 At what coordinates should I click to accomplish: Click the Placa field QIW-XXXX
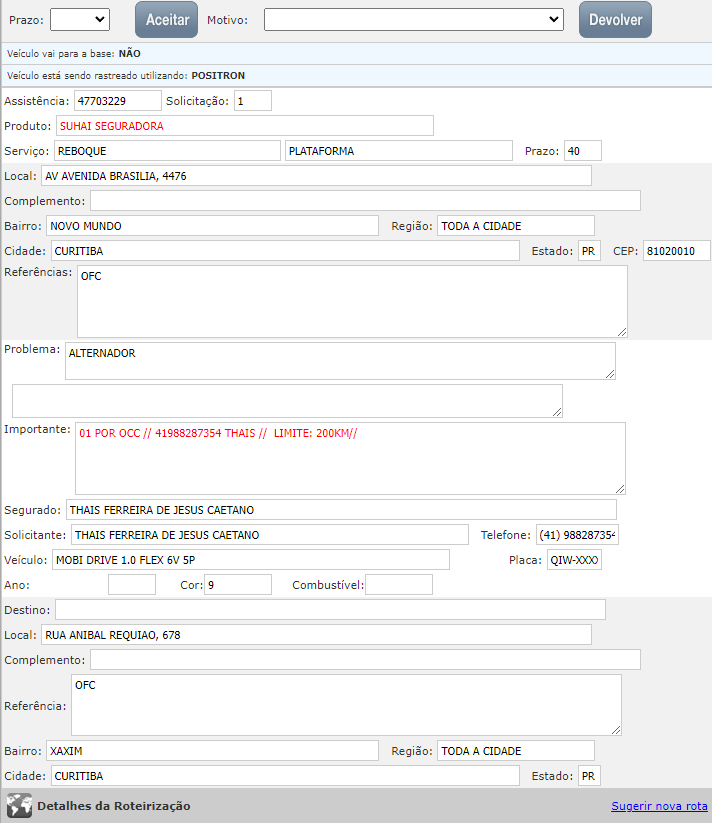(x=574, y=560)
